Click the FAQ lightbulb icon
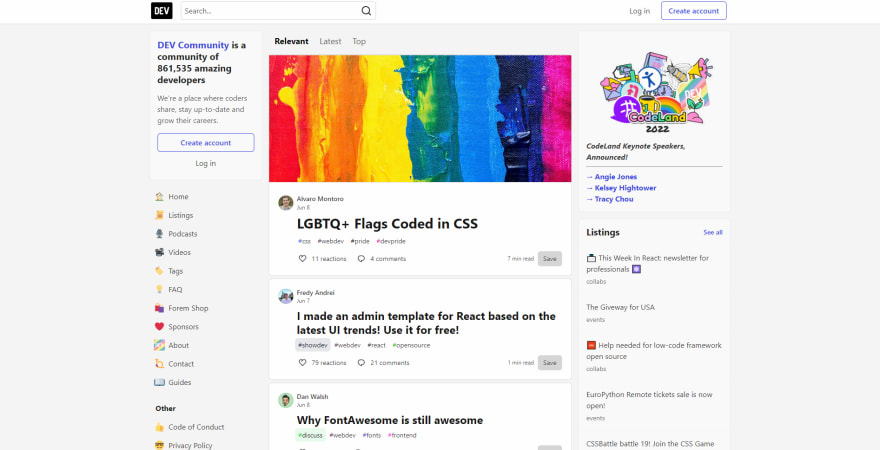 [x=159, y=290]
